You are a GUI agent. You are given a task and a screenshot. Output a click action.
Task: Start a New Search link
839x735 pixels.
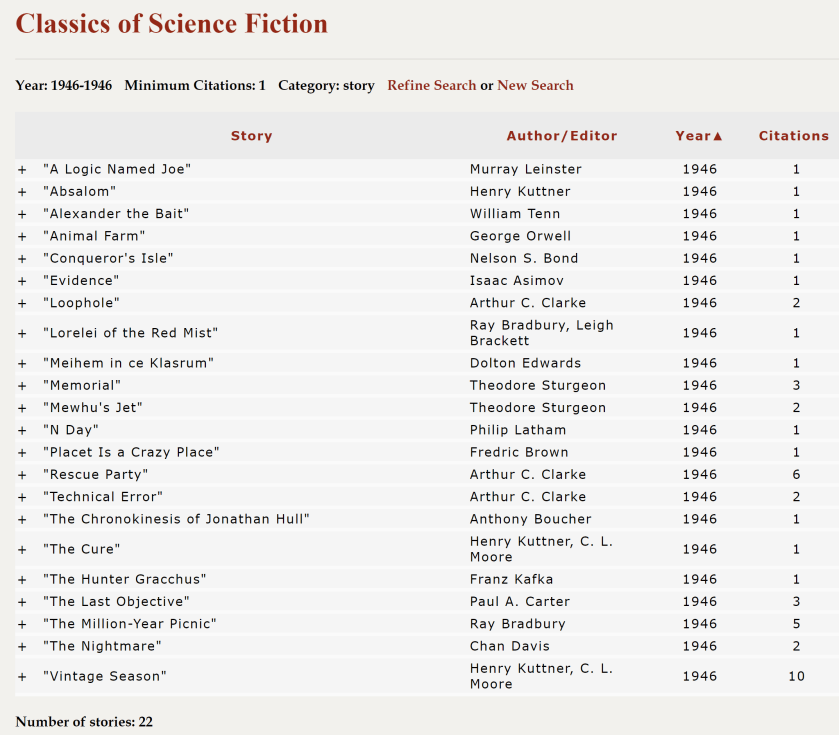[535, 86]
